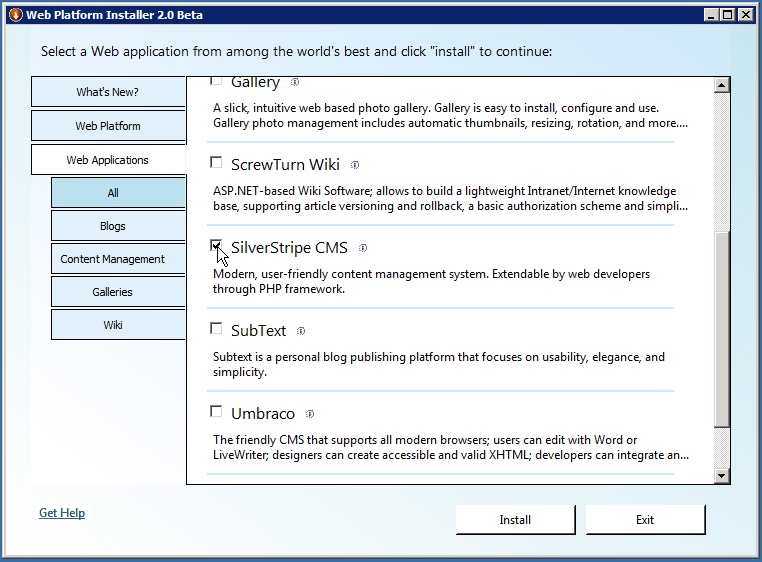Click the scrollbar down arrow
Viewport: 762px width, 562px height.
tap(722, 476)
